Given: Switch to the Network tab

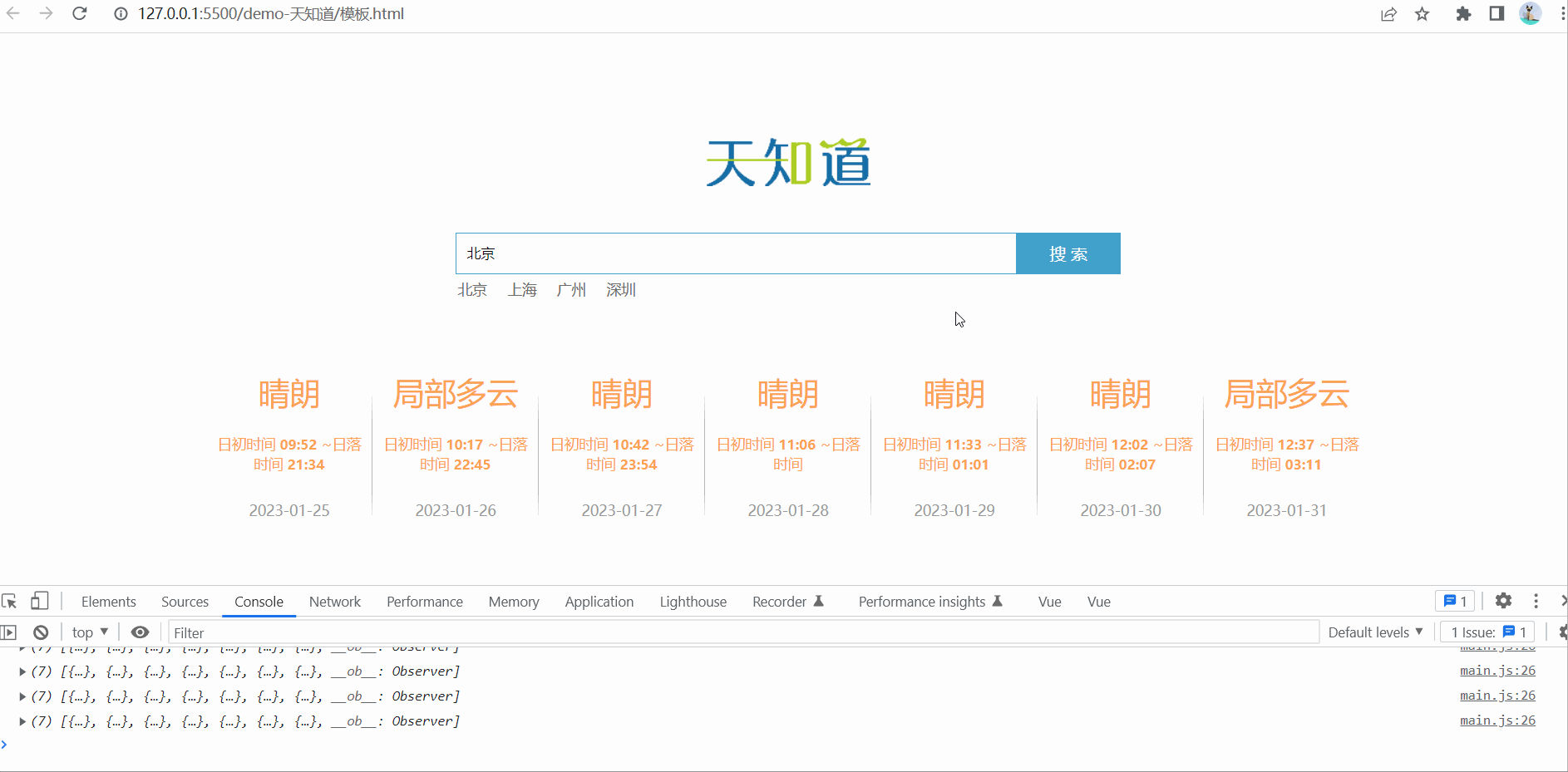Looking at the screenshot, I should [x=334, y=601].
